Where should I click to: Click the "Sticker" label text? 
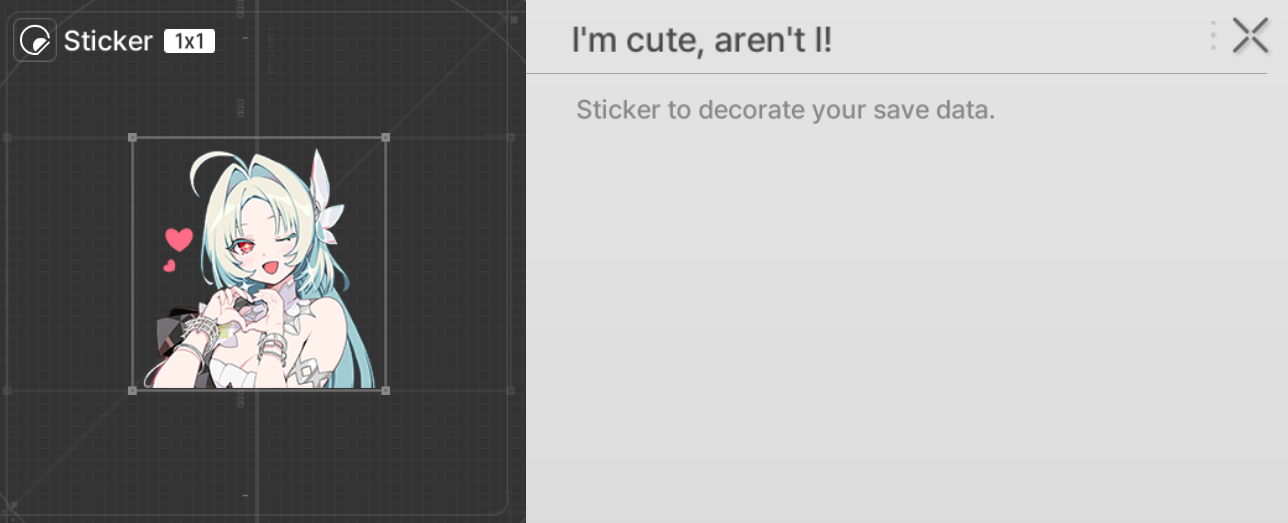click(108, 41)
